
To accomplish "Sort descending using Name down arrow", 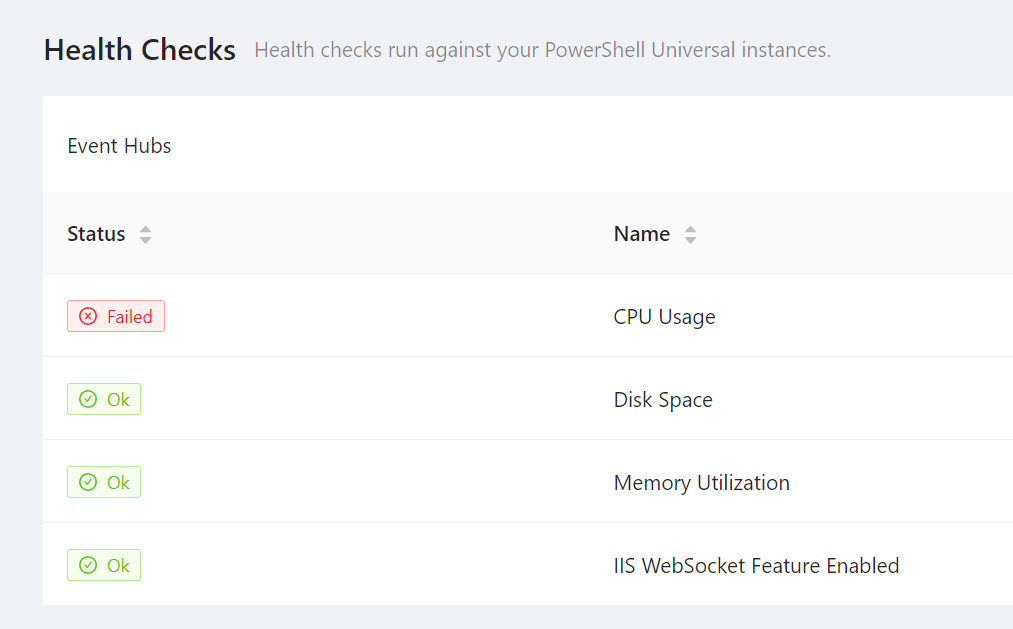I will (x=690, y=240).
